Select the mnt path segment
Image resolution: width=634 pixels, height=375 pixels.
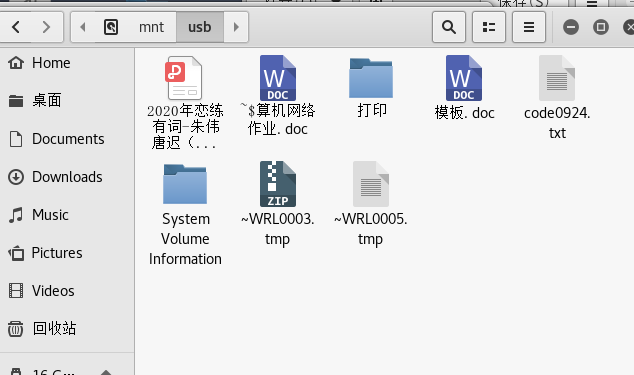(x=151, y=27)
